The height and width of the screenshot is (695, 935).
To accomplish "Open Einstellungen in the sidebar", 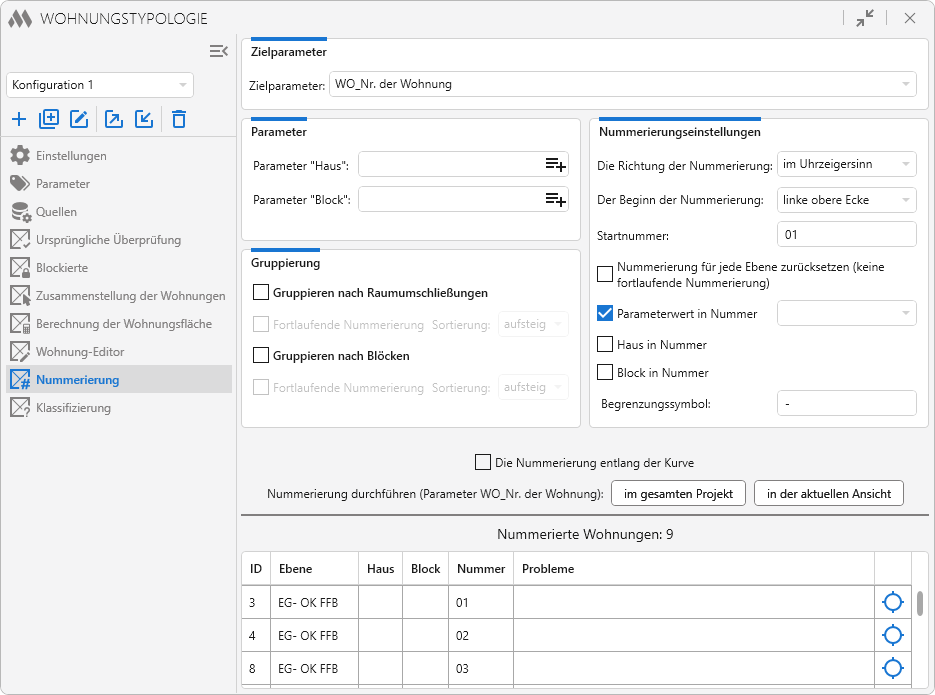I will tap(71, 156).
